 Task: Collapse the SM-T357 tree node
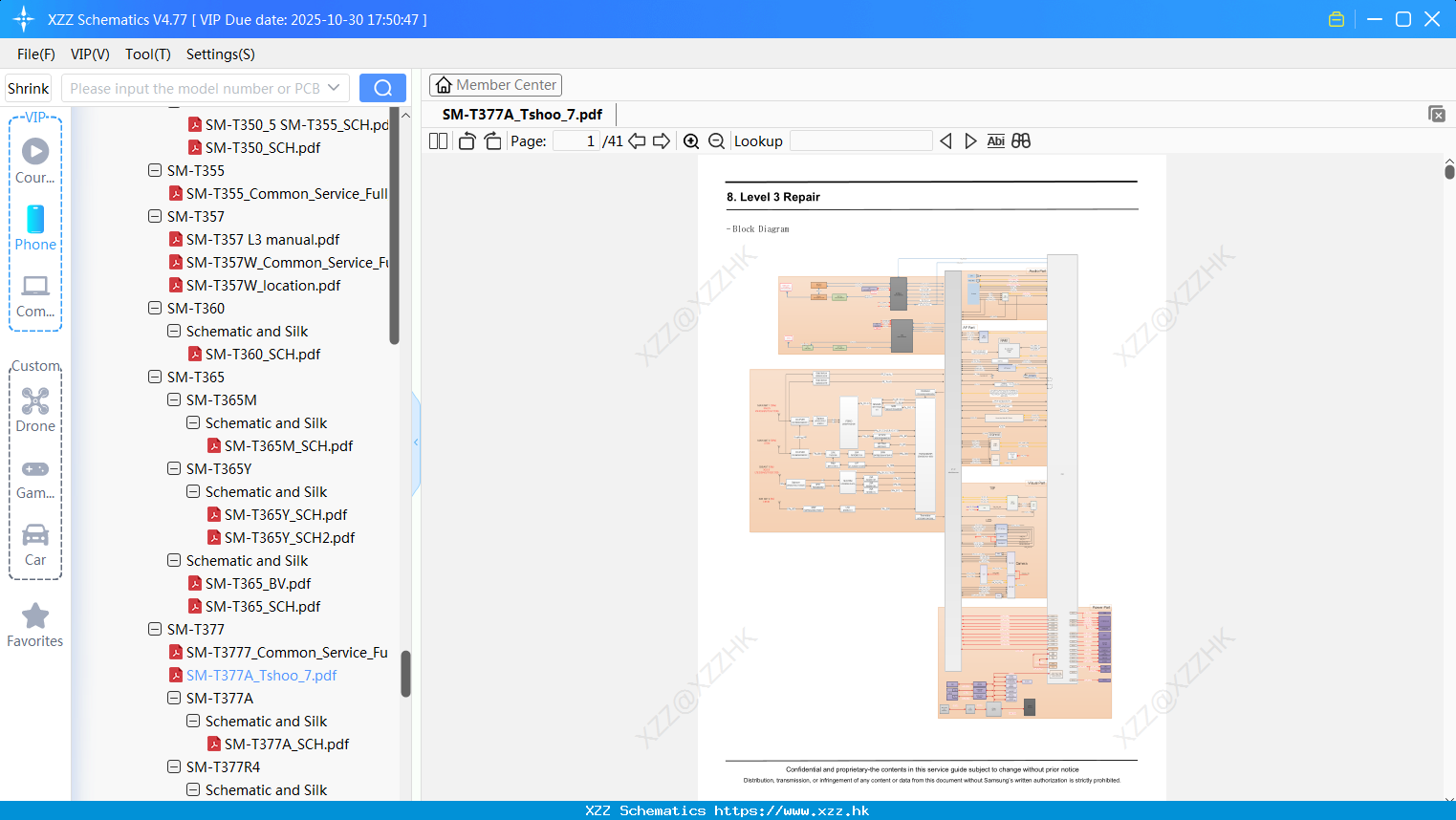(x=155, y=217)
